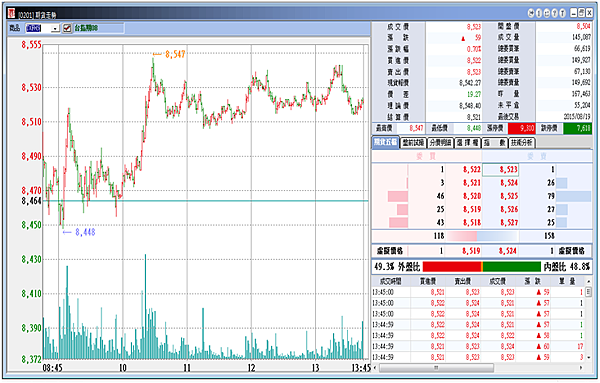Screen dimensions: 600x383
Task: Click bid price 8,520 with volume 46
Action: tap(472, 196)
